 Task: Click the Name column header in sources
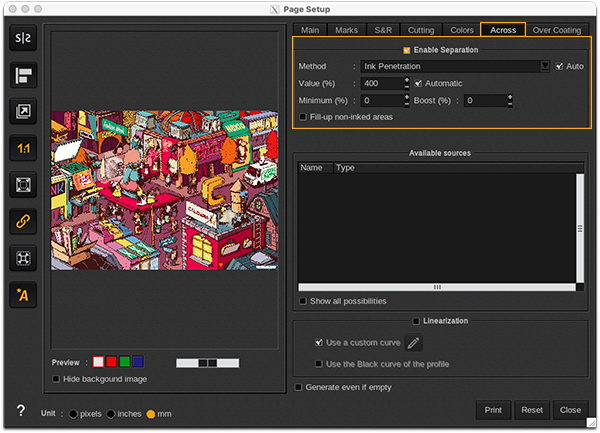pos(315,168)
